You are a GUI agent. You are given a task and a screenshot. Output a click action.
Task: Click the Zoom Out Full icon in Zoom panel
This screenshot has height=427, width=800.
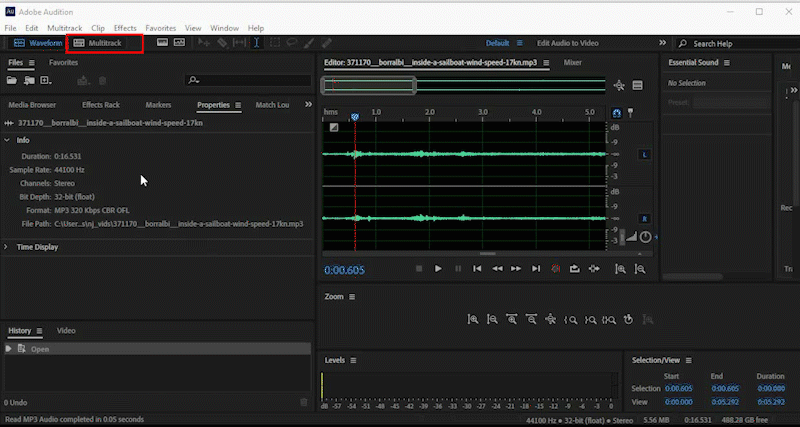coord(550,320)
